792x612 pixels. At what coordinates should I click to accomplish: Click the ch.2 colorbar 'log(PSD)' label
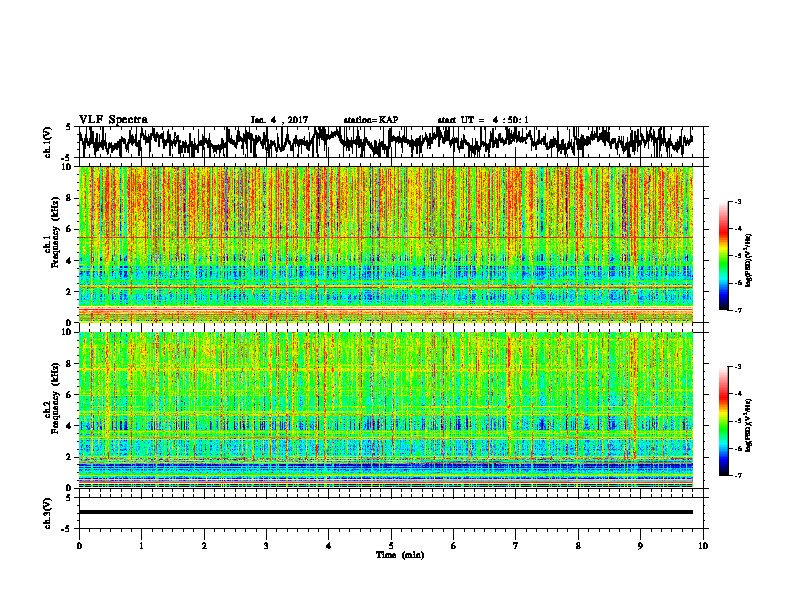pos(748,425)
